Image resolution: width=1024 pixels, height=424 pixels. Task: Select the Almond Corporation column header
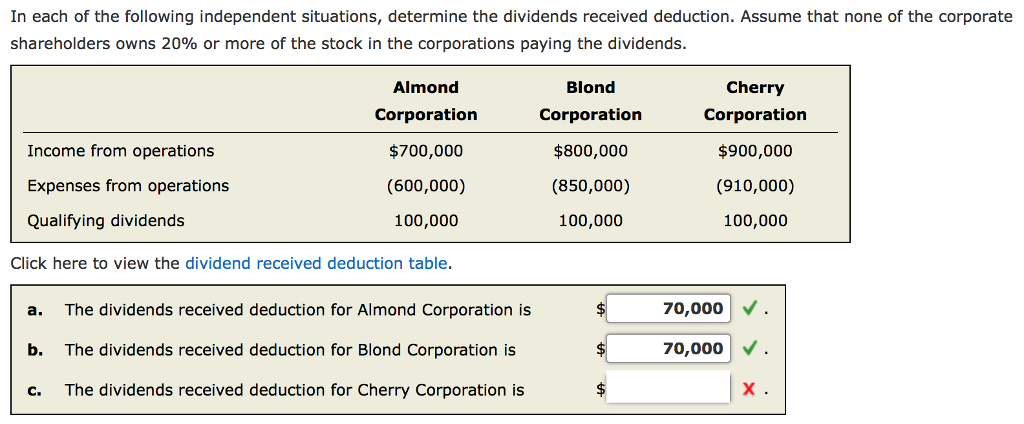coord(426,101)
